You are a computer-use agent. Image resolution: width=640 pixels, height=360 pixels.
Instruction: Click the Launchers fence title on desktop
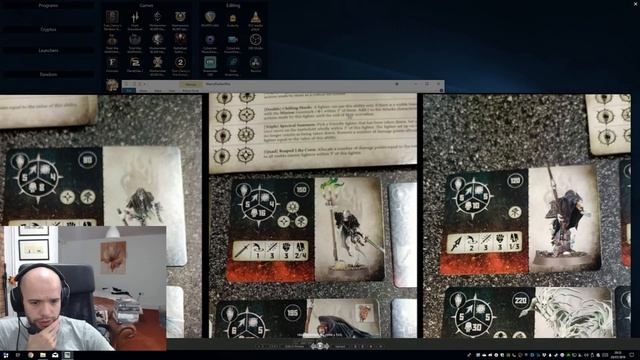[48, 51]
